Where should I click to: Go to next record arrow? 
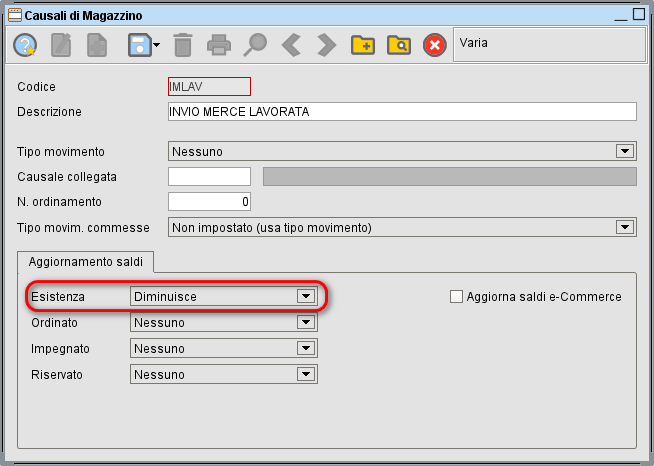326,45
